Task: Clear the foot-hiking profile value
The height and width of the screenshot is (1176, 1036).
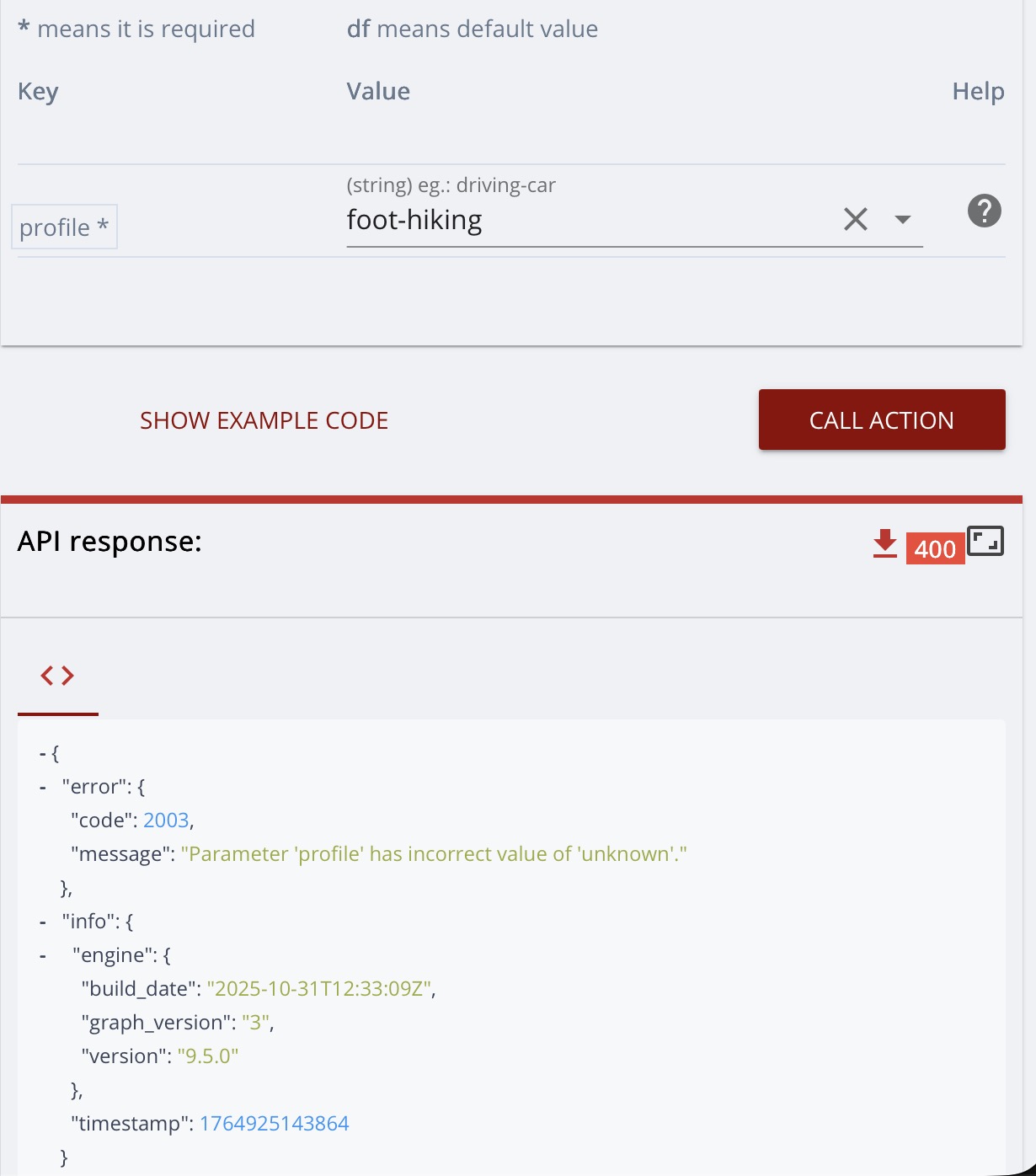Action: pos(855,220)
